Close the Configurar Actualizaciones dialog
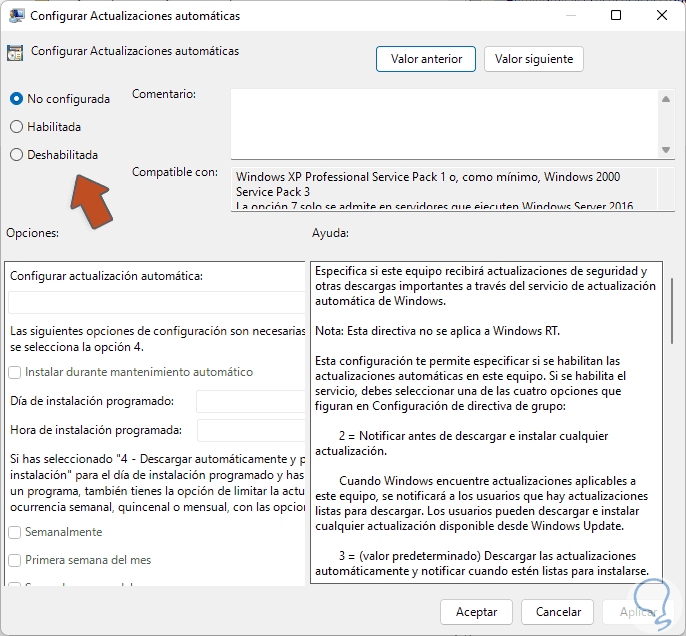686x636 pixels. click(x=662, y=15)
